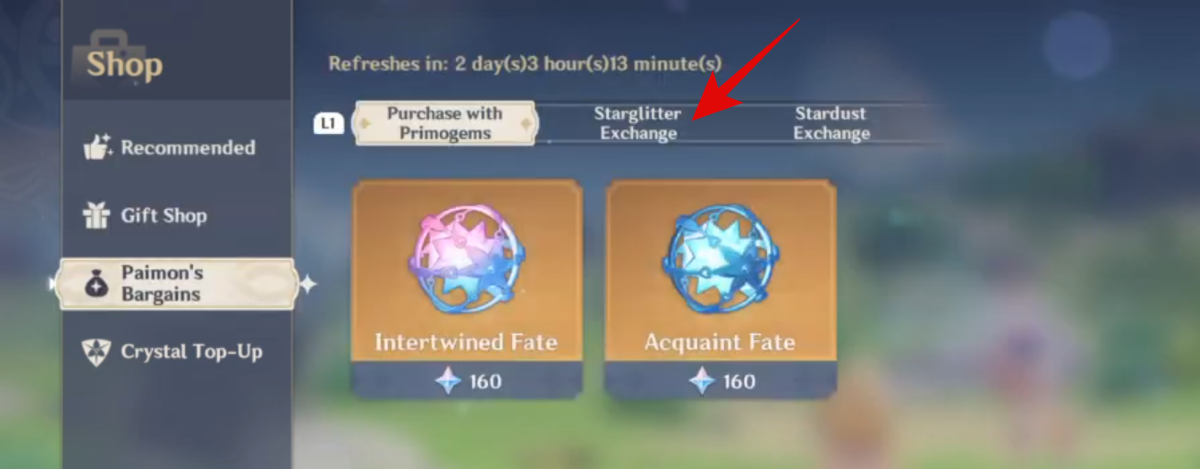Select the Purchase with Primogems tab
This screenshot has height=469, width=1200.
tap(446, 124)
